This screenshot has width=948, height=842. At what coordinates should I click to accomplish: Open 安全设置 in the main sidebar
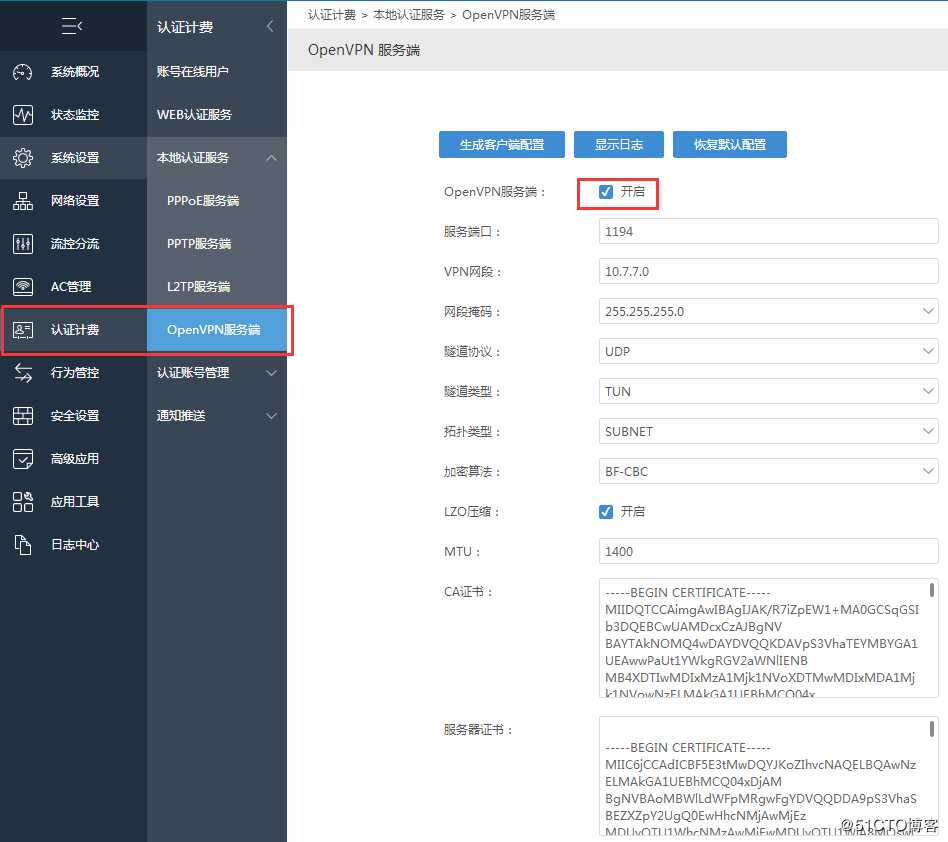pyautogui.click(x=73, y=416)
